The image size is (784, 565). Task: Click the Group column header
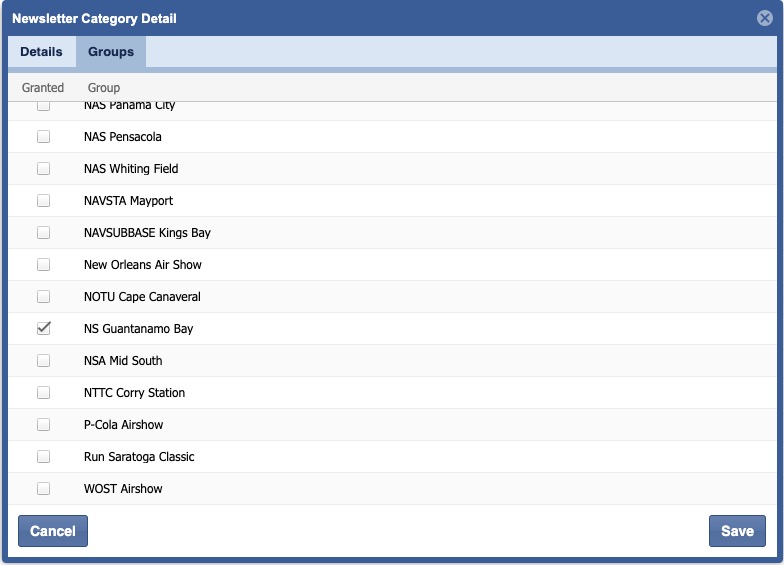point(104,88)
